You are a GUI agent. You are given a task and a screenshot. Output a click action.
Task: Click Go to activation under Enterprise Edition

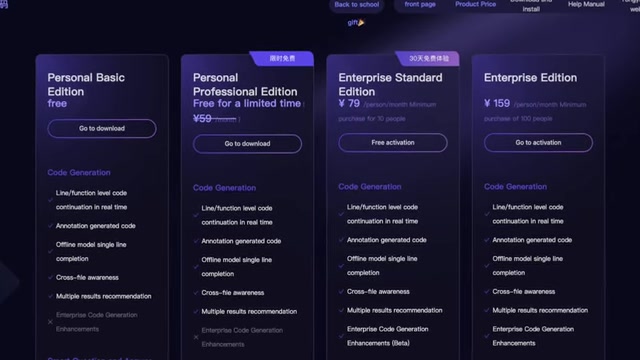pos(538,142)
